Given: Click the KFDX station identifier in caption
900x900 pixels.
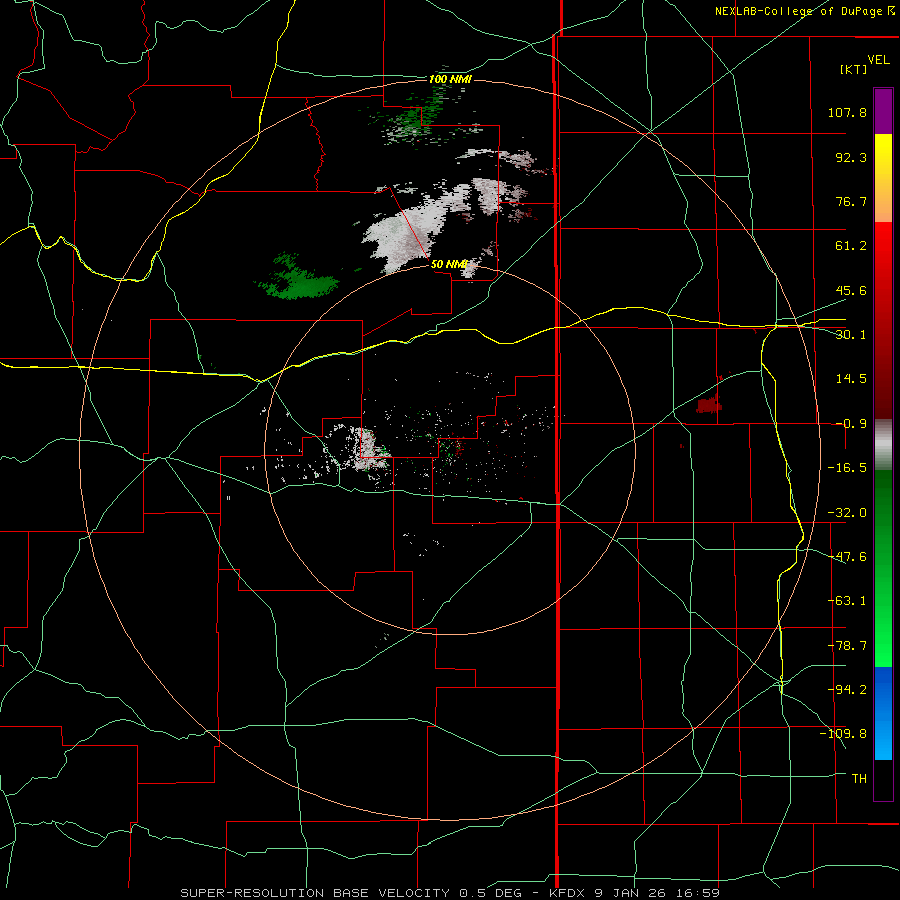Looking at the screenshot, I should tap(565, 893).
